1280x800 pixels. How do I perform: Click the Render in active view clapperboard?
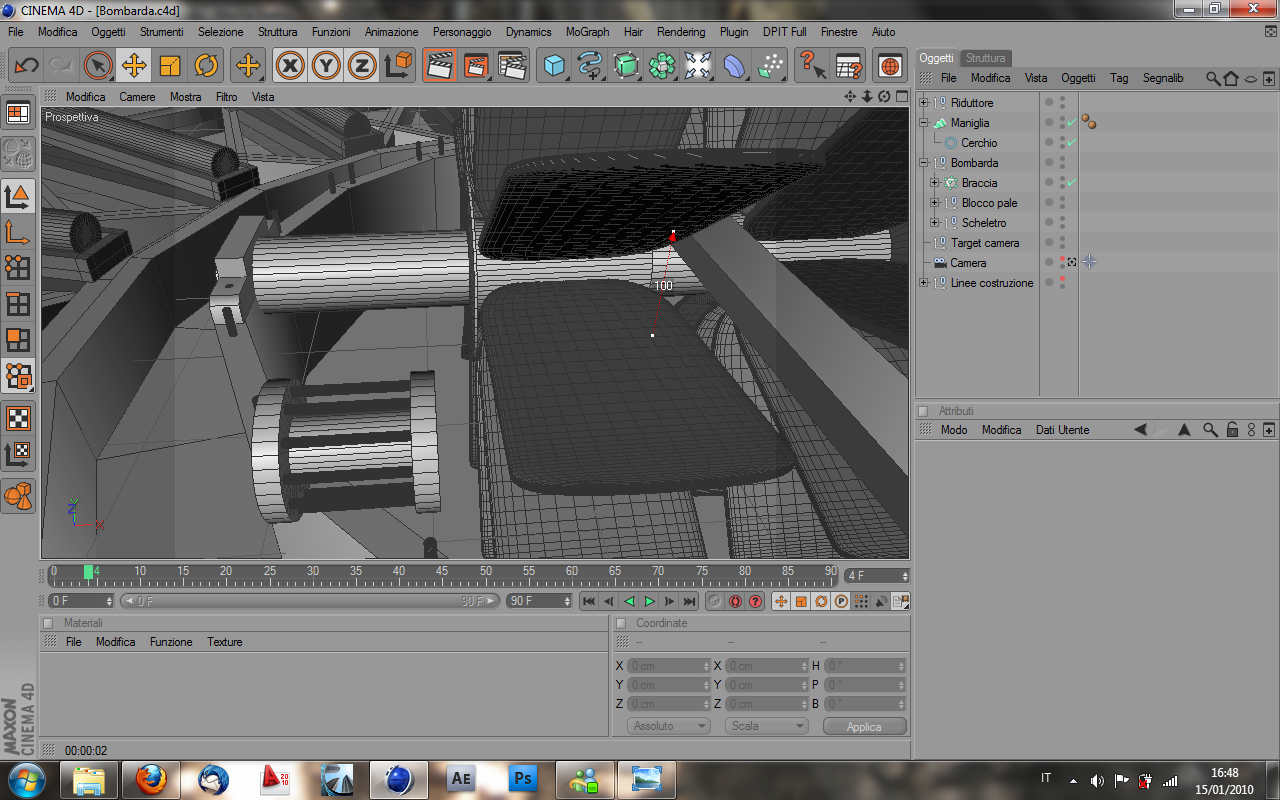pyautogui.click(x=439, y=66)
